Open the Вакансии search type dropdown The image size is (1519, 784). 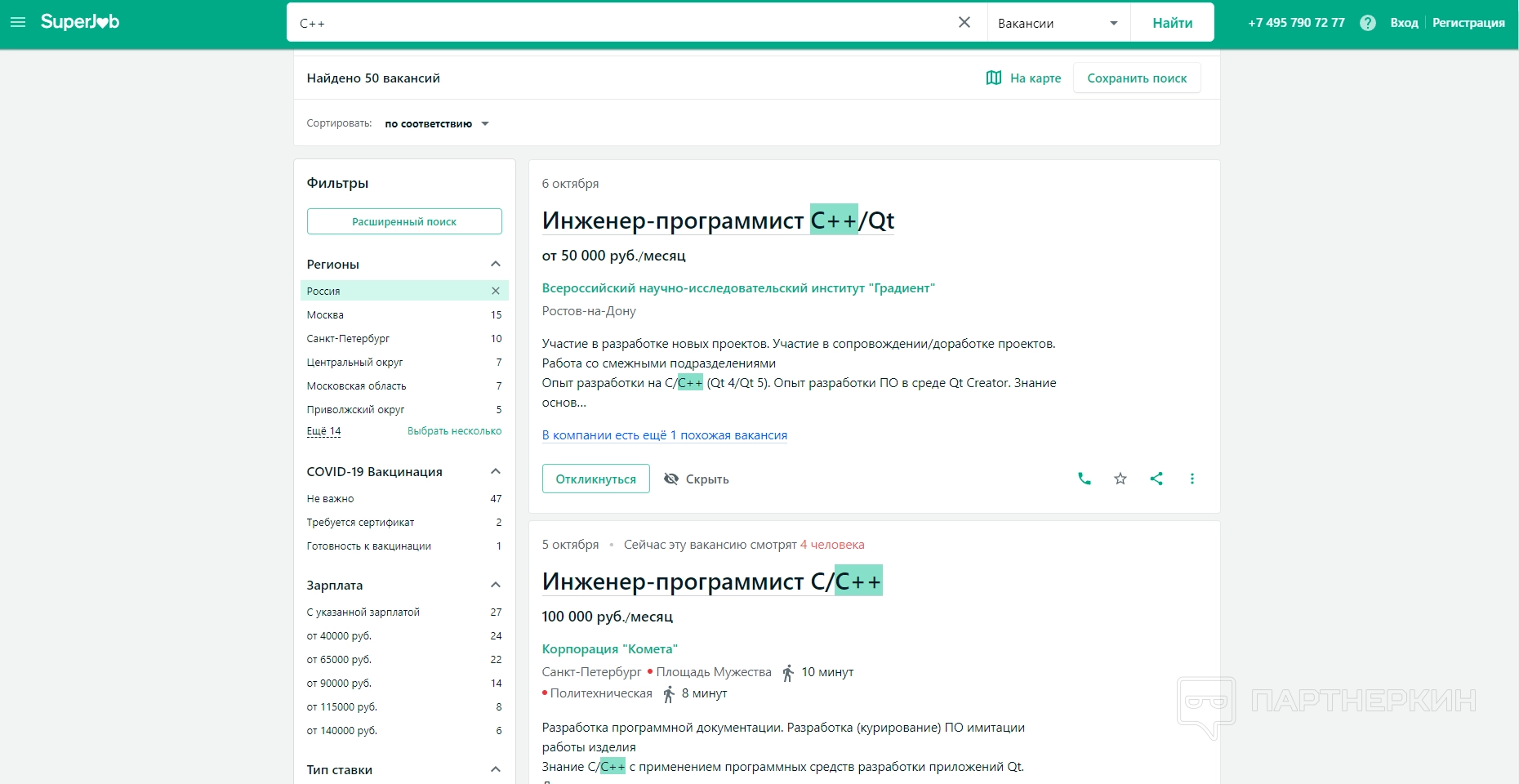[x=1058, y=23]
